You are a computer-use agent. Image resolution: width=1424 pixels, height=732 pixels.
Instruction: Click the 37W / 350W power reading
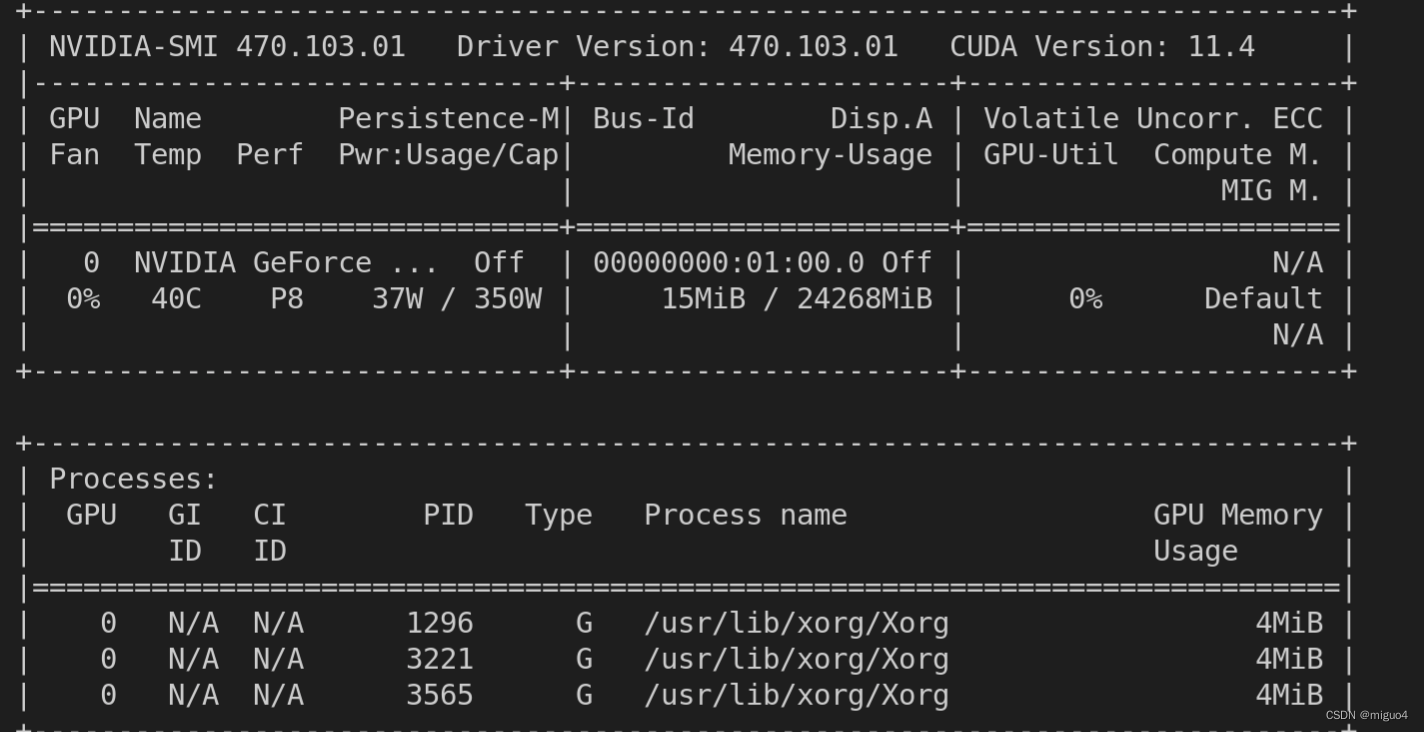(x=457, y=299)
